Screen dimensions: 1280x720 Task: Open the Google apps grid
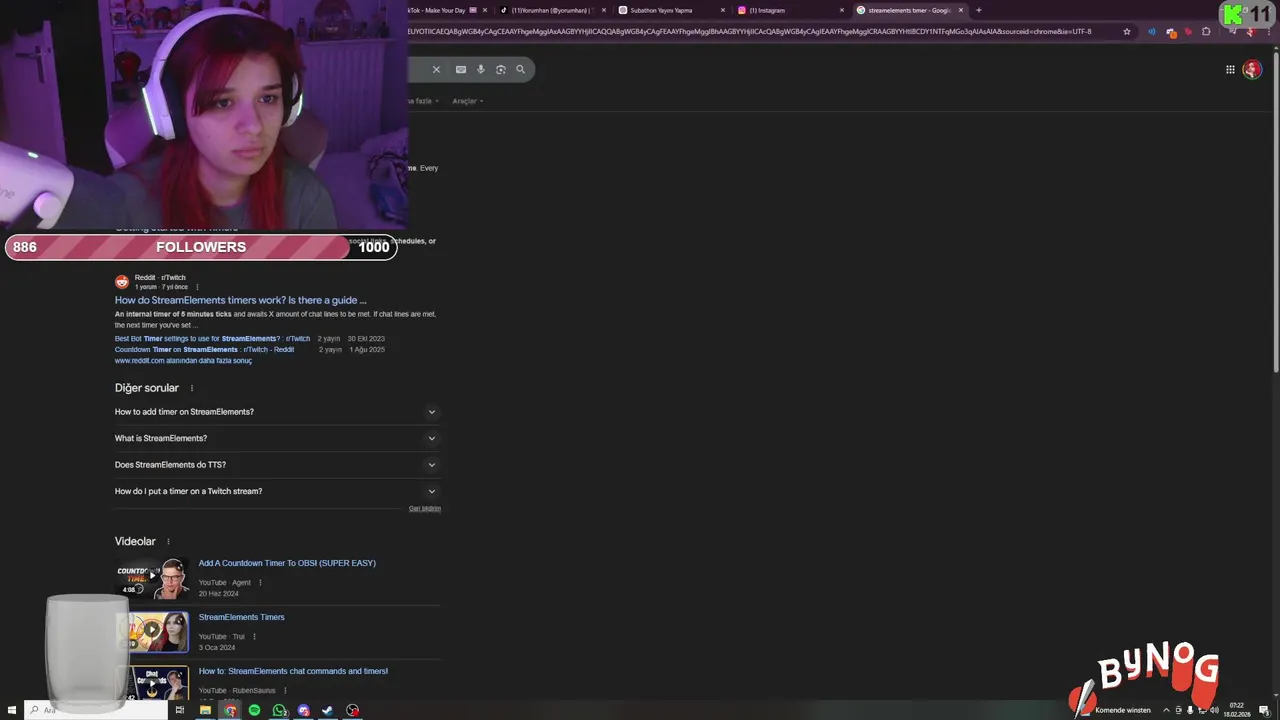coord(1230,69)
